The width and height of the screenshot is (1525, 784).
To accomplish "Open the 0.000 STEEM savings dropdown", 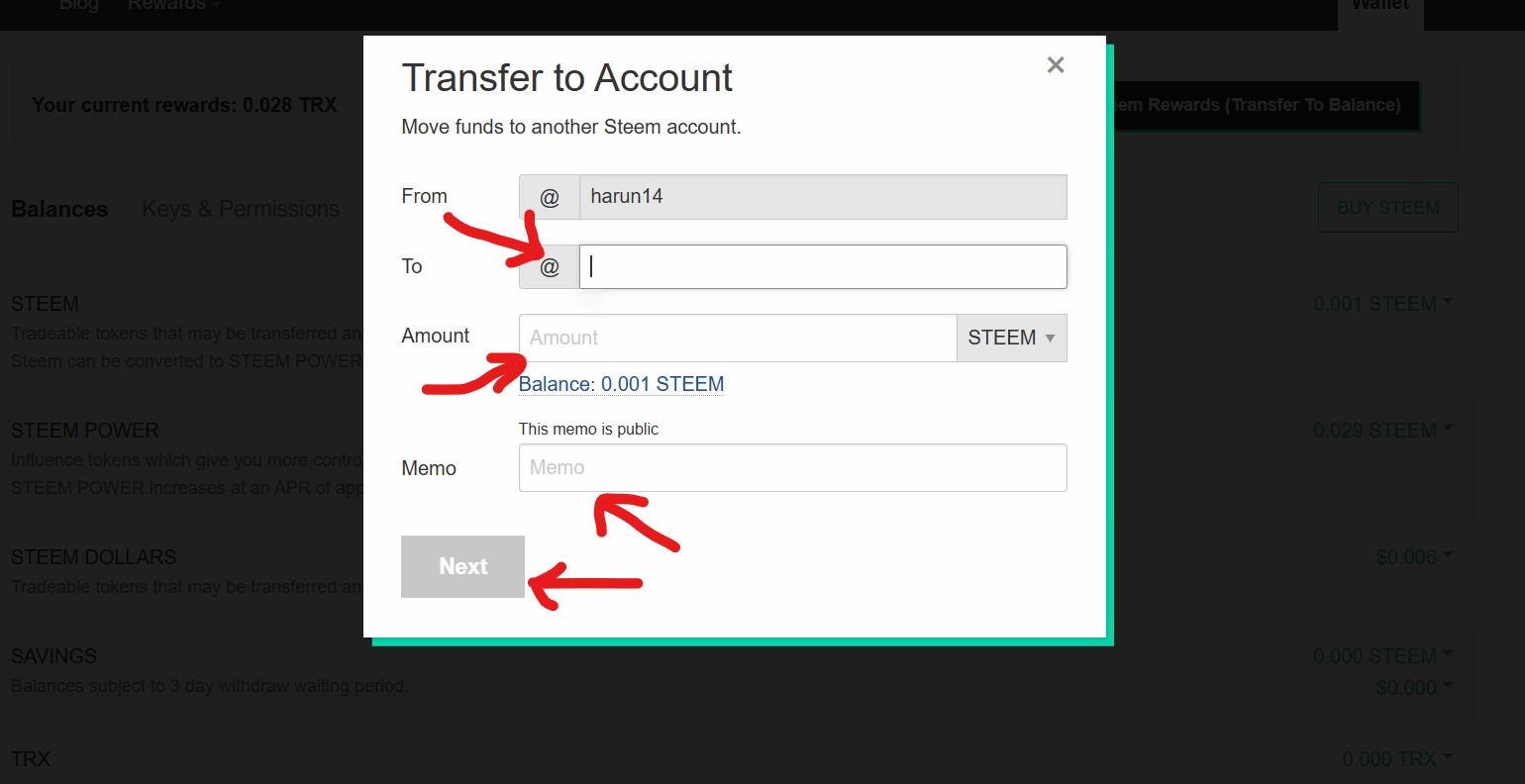I will [x=1382, y=656].
